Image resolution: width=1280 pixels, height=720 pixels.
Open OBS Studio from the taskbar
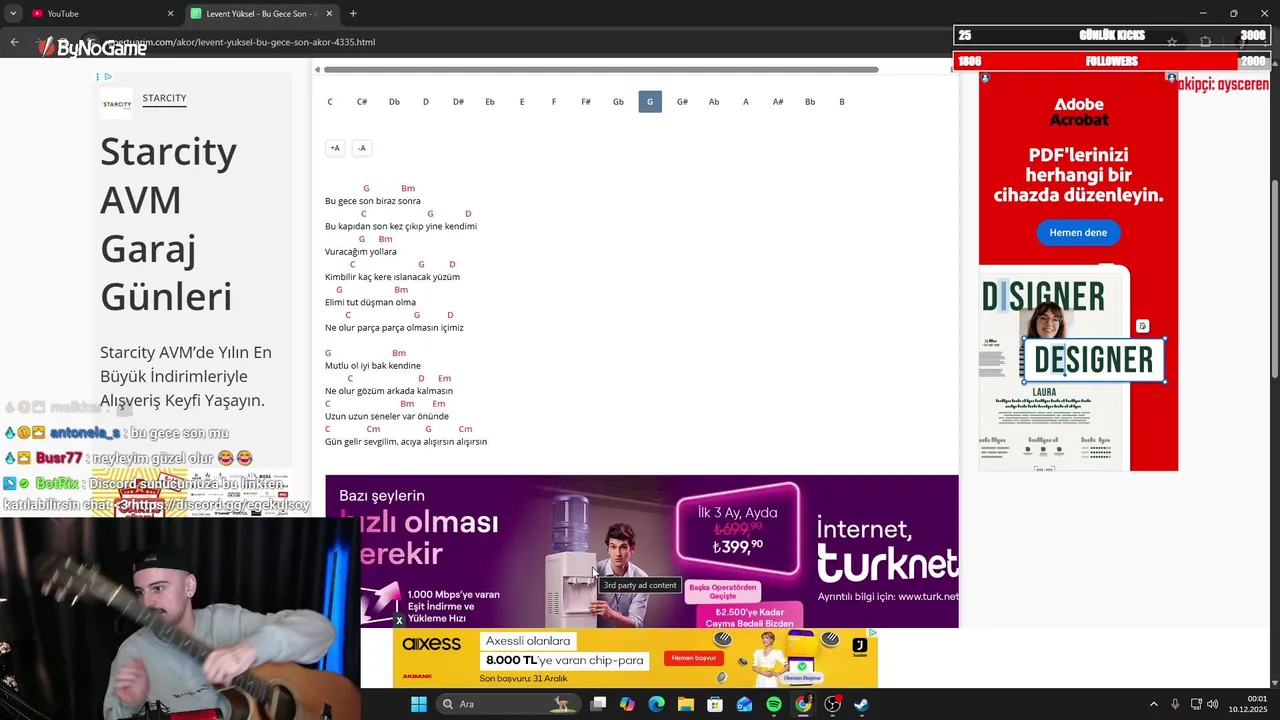[833, 704]
